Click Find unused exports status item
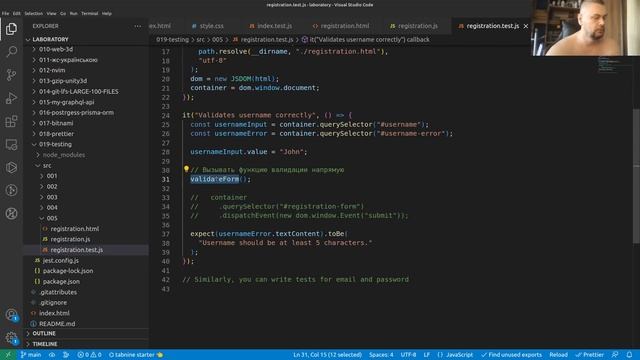Viewport: 640px width, 360px height. (x=511, y=355)
